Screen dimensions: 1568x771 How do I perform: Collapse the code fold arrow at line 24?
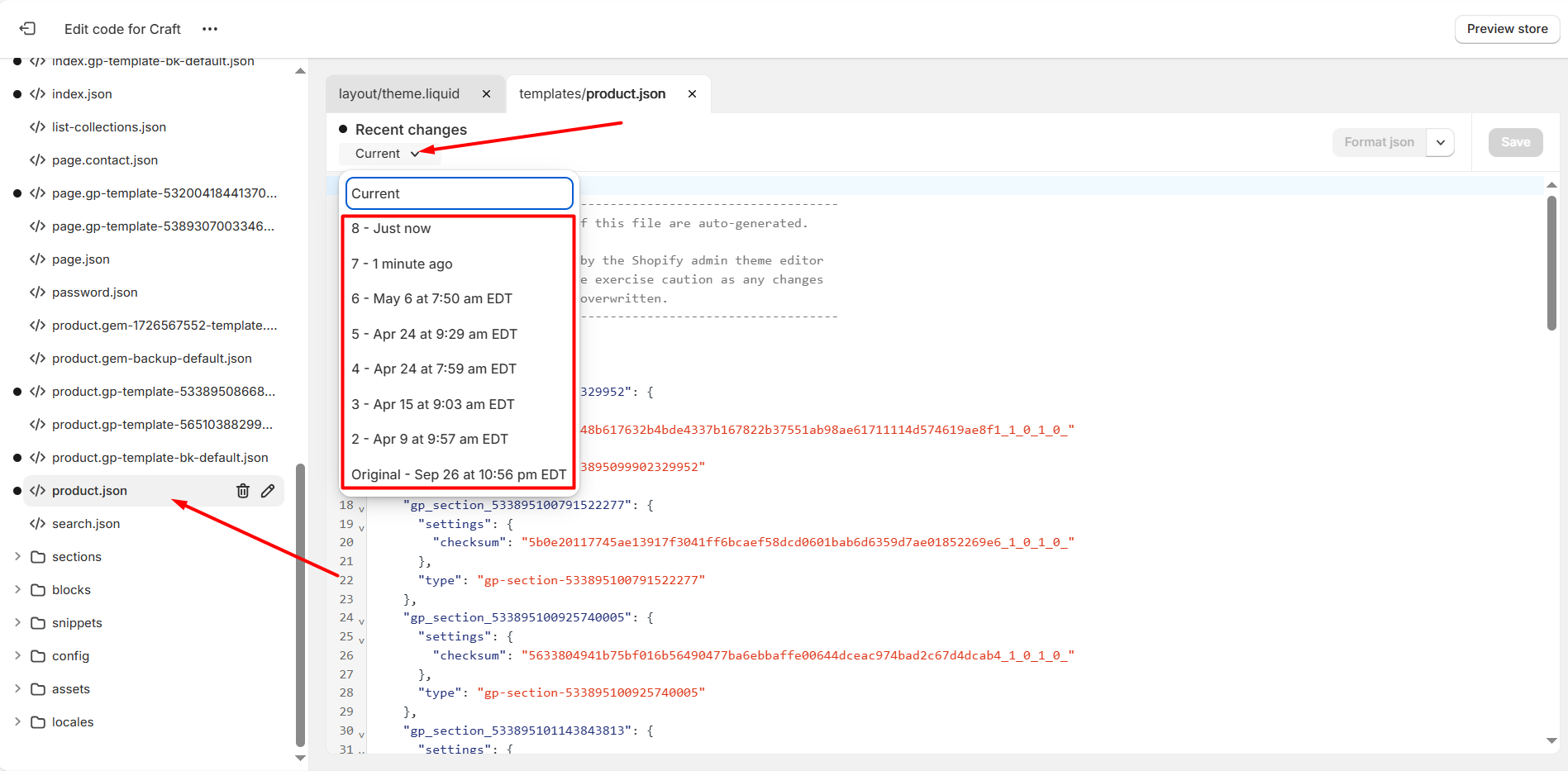pos(361,621)
